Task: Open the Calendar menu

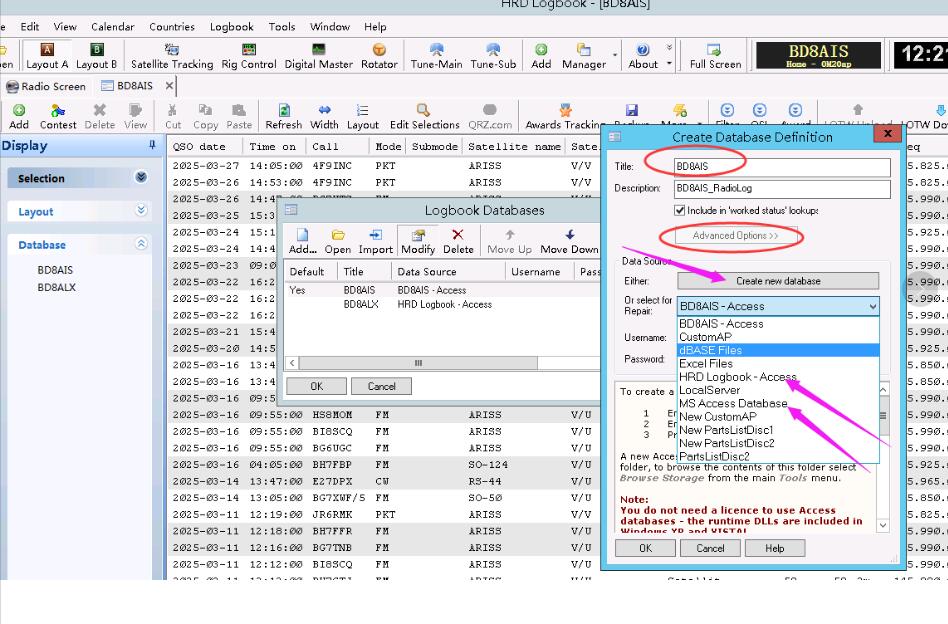Action: pyautogui.click(x=112, y=27)
